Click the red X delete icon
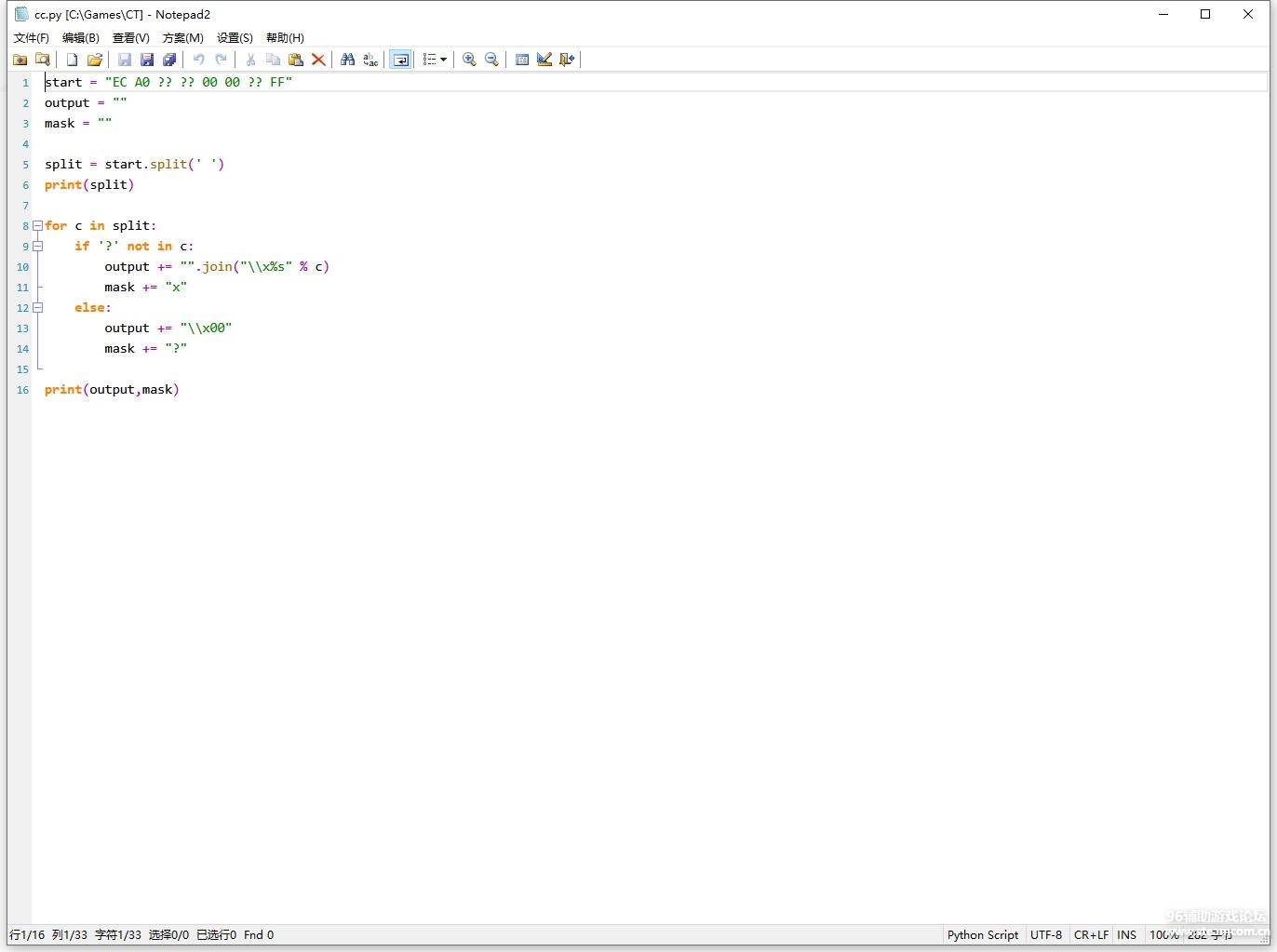 [318, 60]
